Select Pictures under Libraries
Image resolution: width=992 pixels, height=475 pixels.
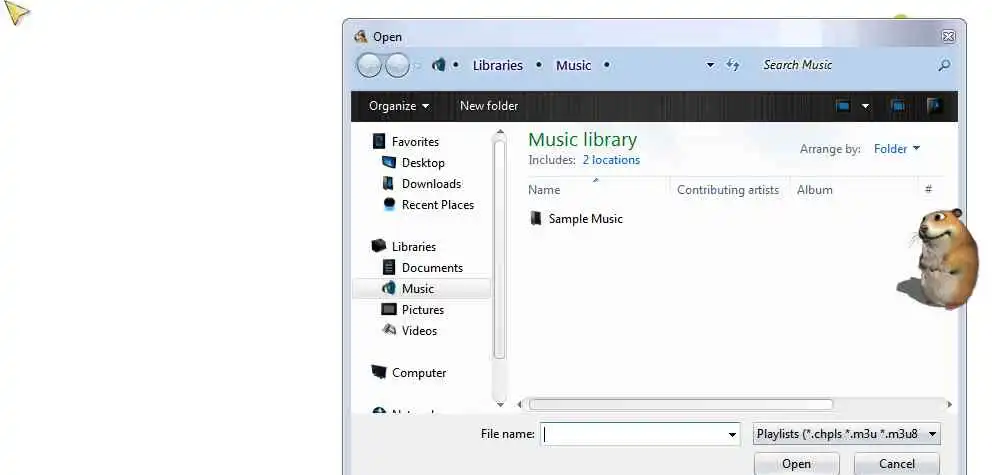click(x=423, y=309)
